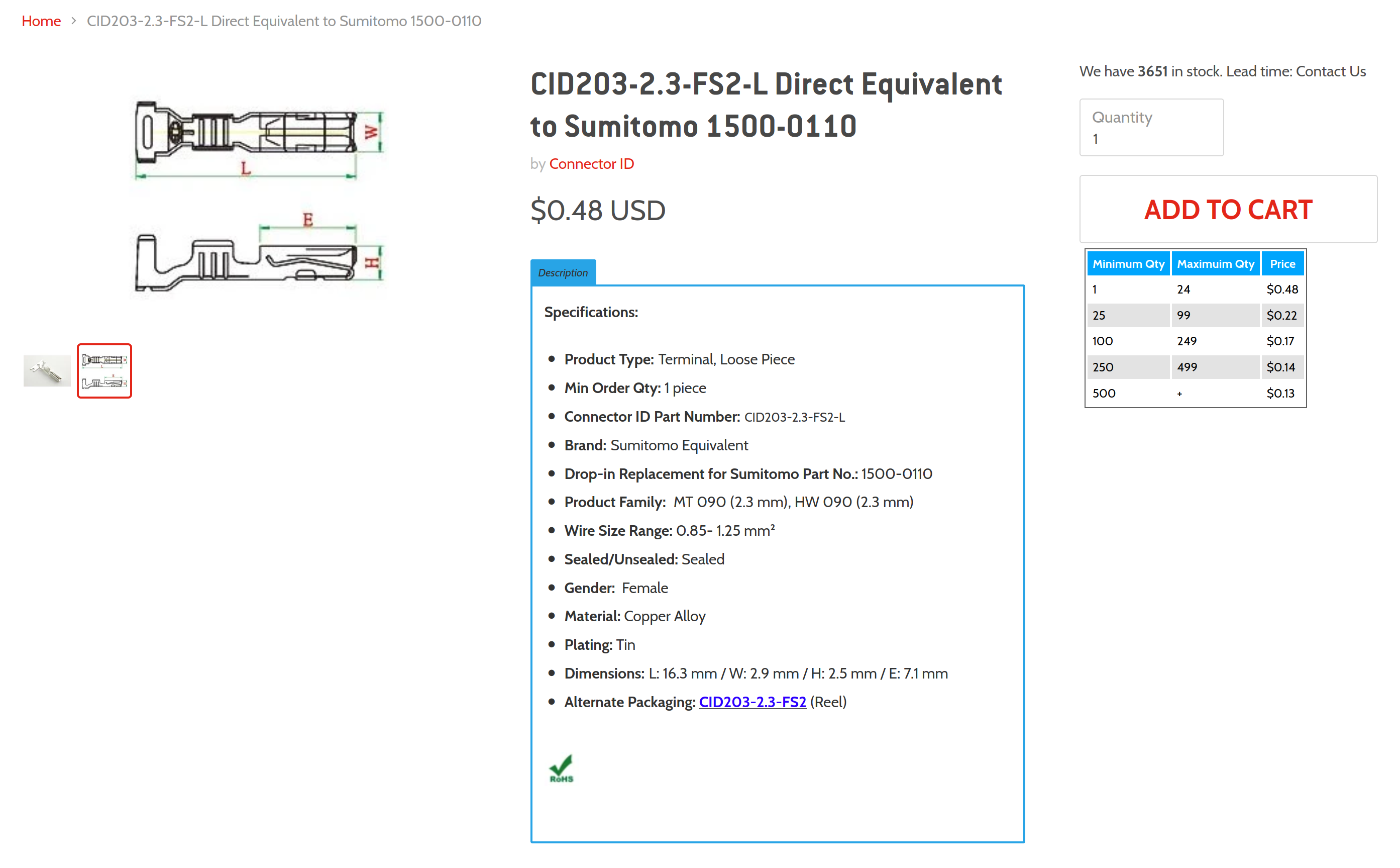Click the Connector ID Part Number line
Image resolution: width=1400 pixels, height=868 pixels.
click(705, 417)
